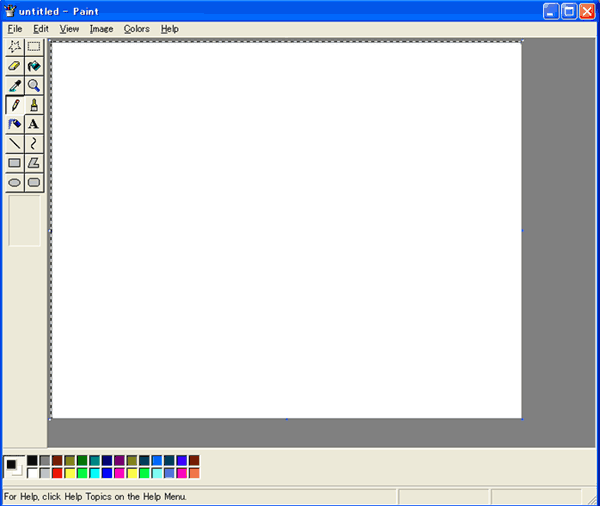Select the Curve tool
The width and height of the screenshot is (600, 506).
click(x=34, y=144)
